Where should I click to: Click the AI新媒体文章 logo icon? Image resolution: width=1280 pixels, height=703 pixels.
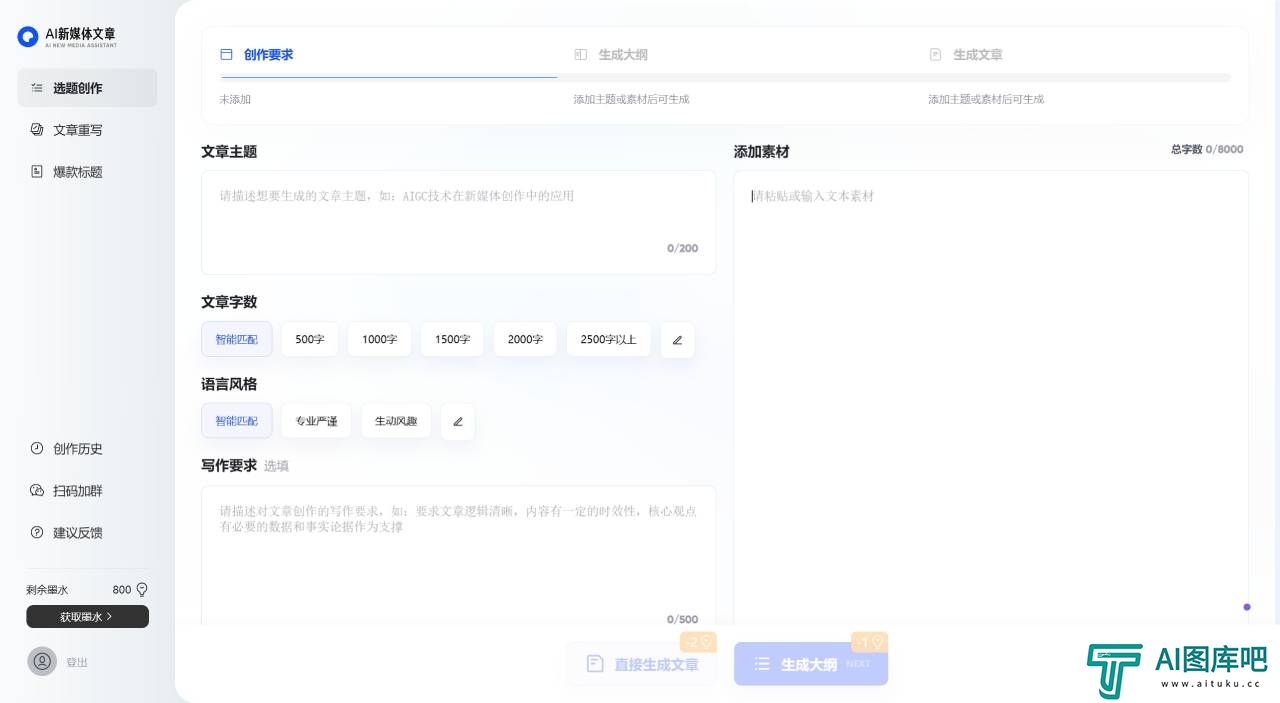pyautogui.click(x=28, y=37)
